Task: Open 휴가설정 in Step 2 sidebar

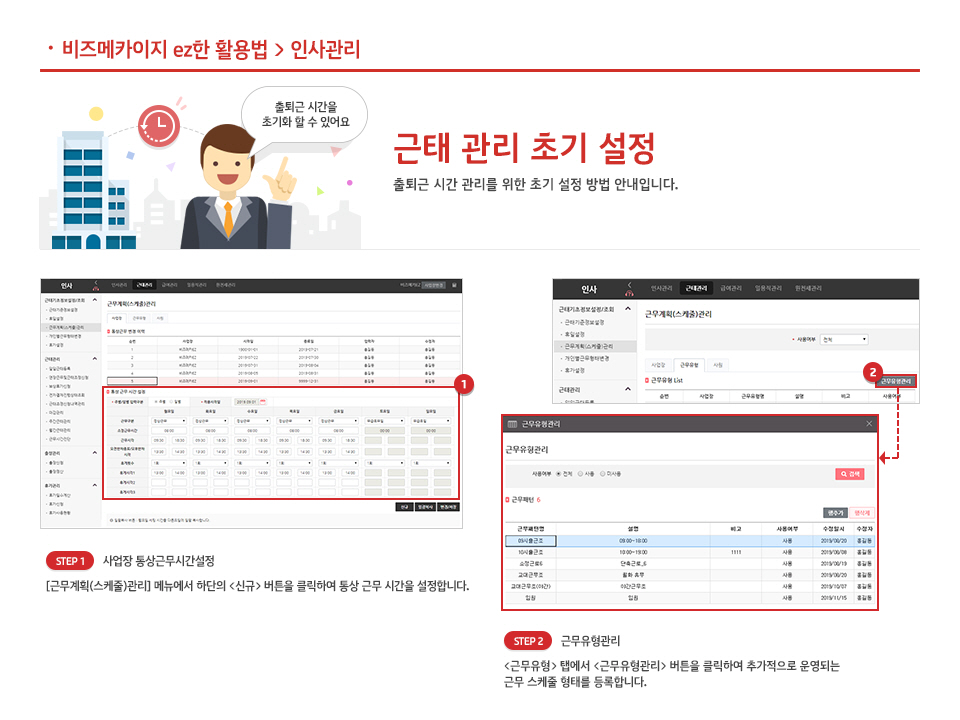Action: (x=574, y=371)
